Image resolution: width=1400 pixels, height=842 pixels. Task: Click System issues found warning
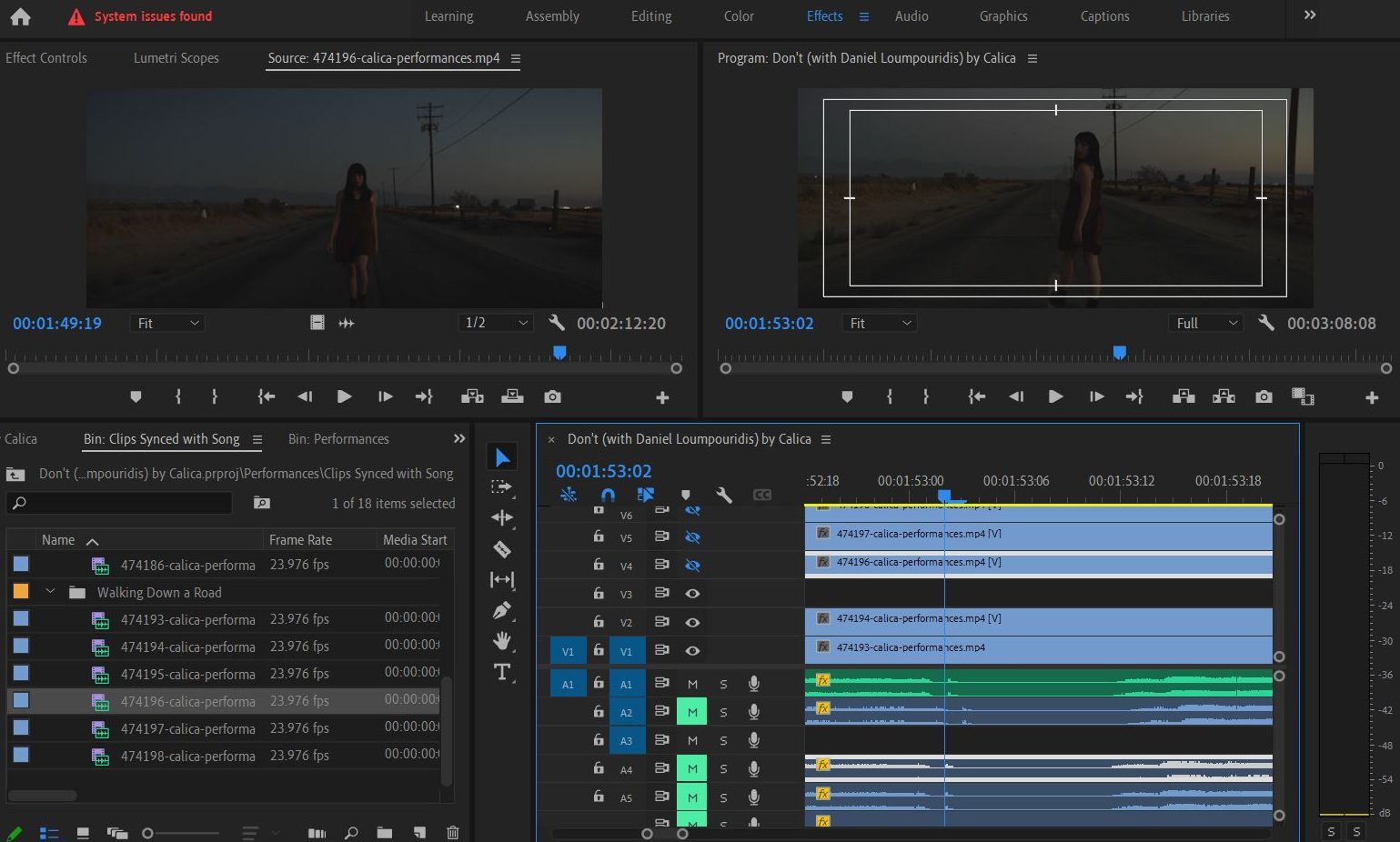coord(140,16)
